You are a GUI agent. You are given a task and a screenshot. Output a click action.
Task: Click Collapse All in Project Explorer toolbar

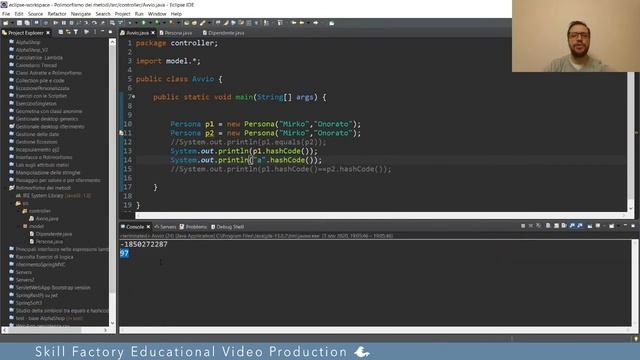coord(61,32)
